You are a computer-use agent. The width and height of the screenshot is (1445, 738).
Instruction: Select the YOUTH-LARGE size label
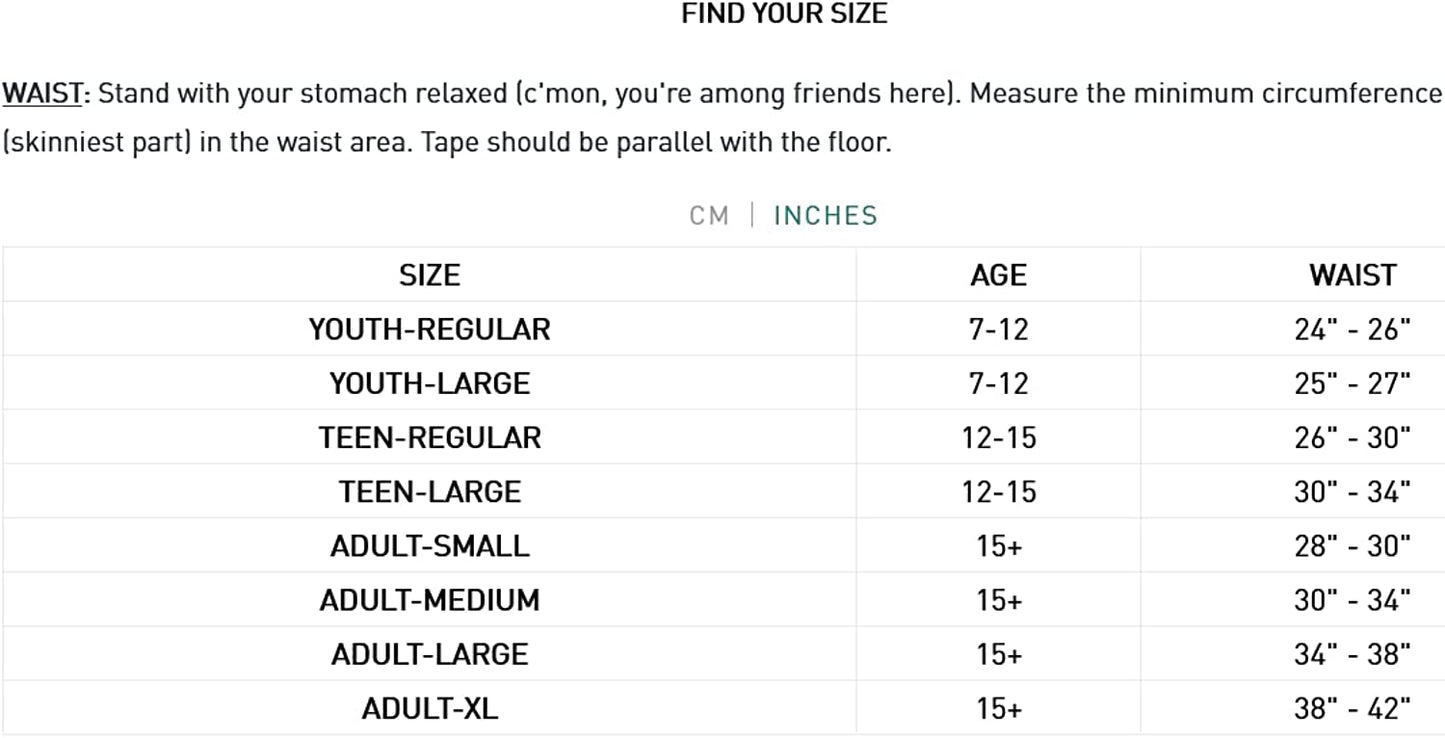[x=429, y=383]
